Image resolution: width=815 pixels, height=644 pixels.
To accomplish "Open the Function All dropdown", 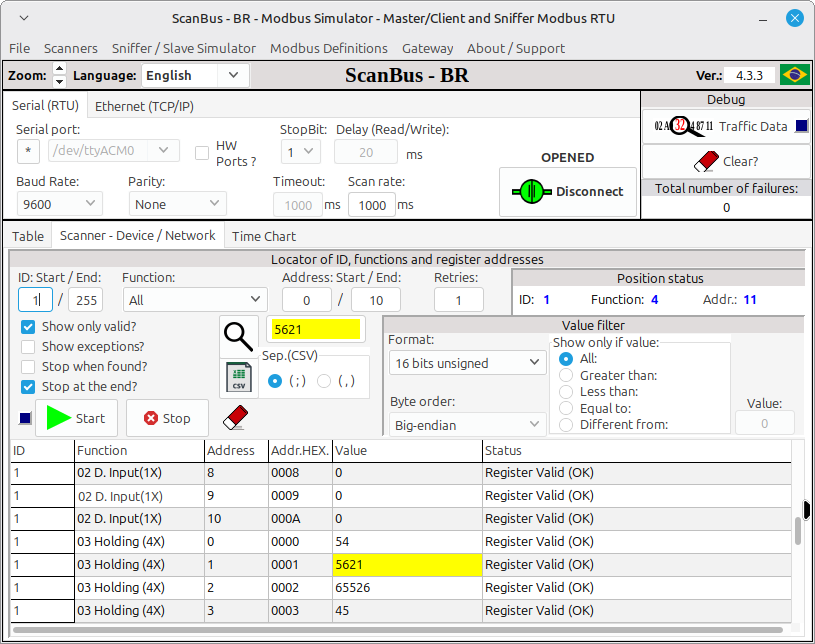I will (x=195, y=300).
